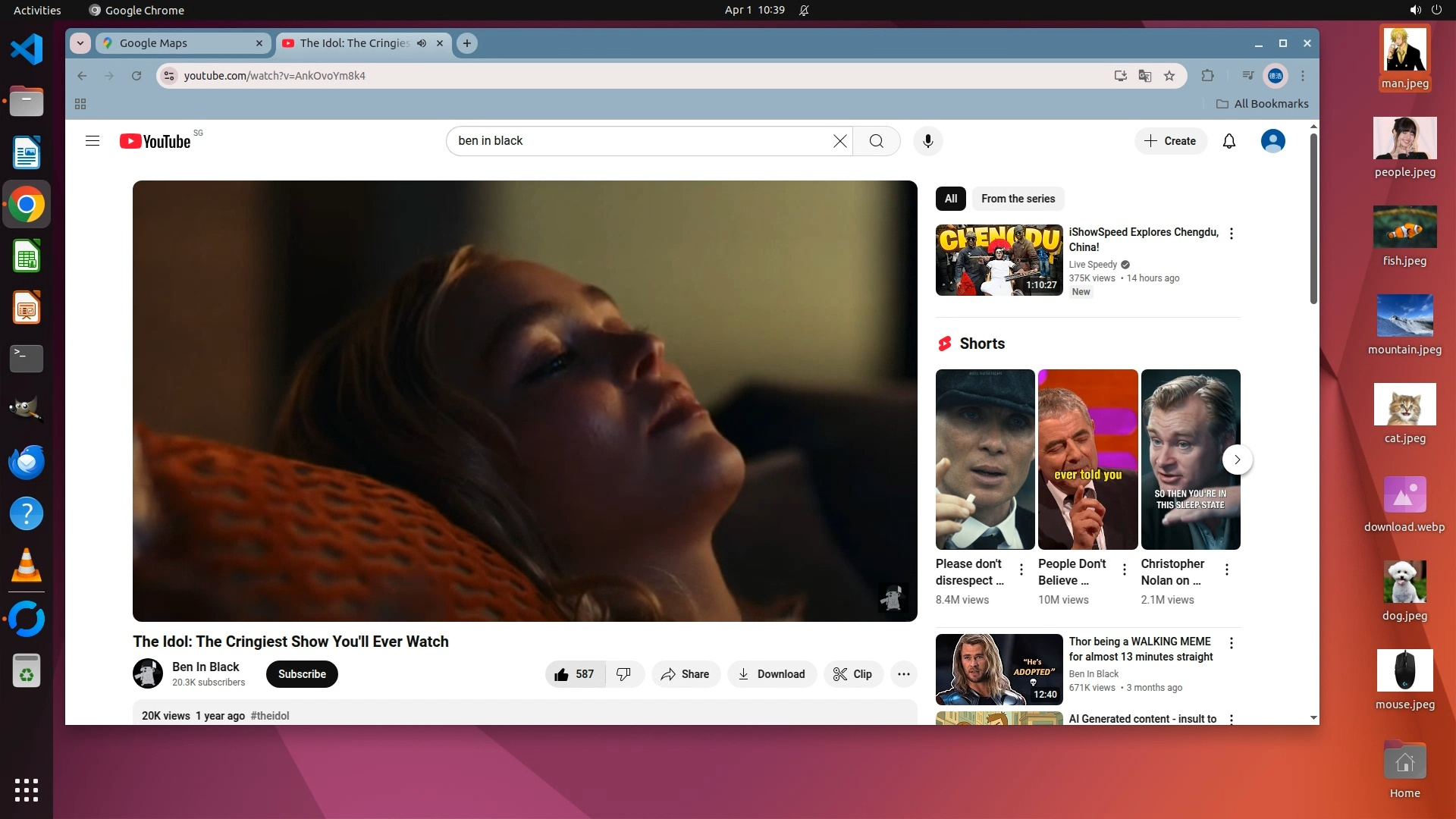Viewport: 1456px width, 819px height.
Task: Click the Clip scissors button
Action: [x=853, y=674]
